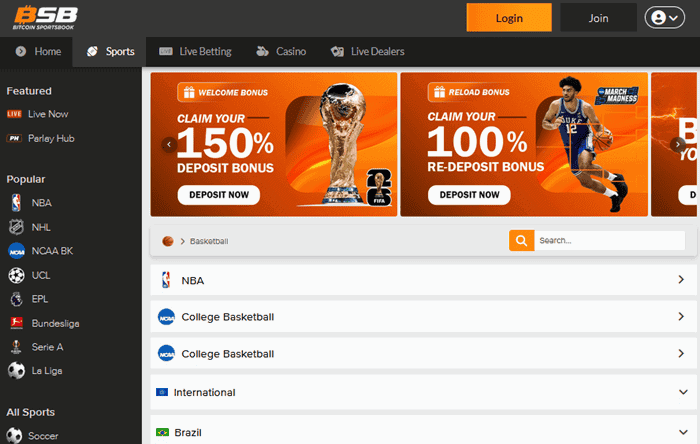The image size is (700, 444).
Task: Click the Sports football icon in navbar
Action: point(92,51)
